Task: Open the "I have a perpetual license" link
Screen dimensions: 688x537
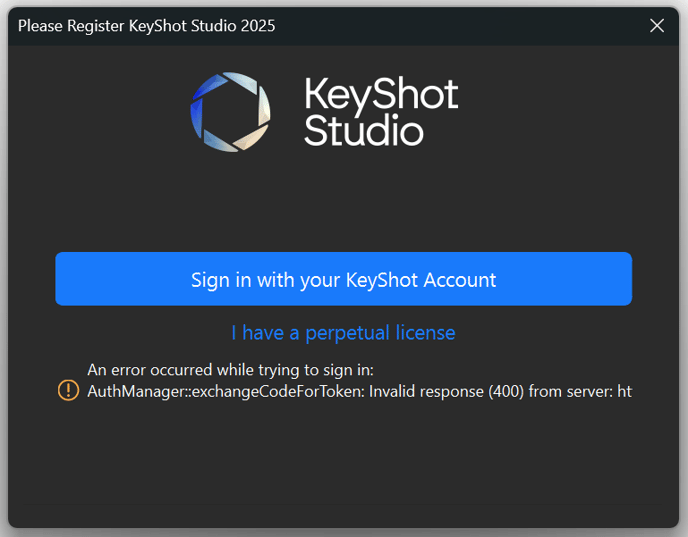Action: (x=343, y=333)
